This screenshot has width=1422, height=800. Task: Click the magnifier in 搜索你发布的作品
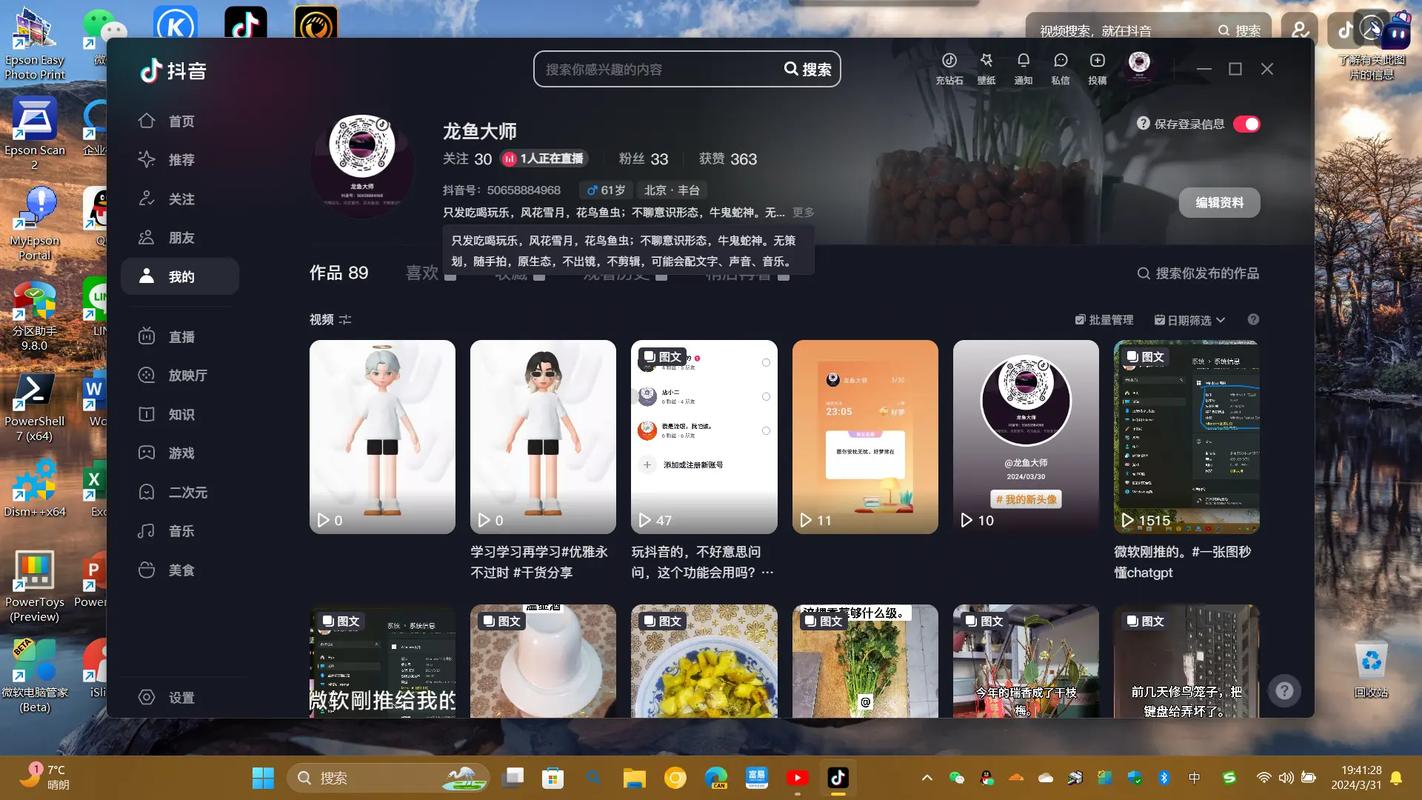[1143, 272]
